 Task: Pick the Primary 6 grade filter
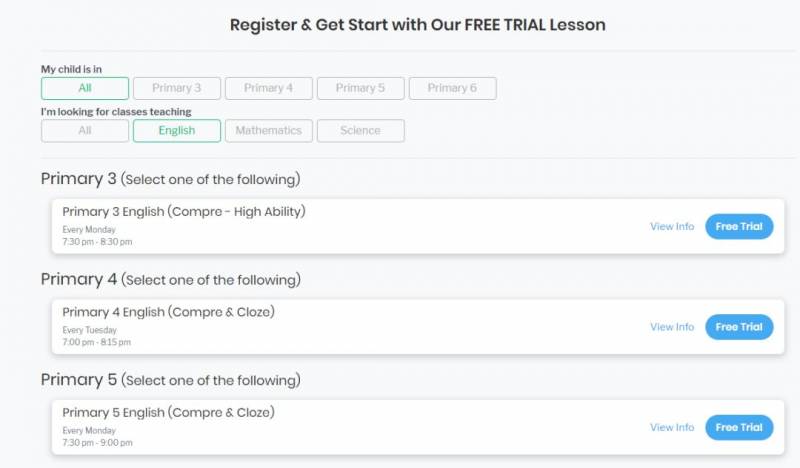tap(452, 88)
